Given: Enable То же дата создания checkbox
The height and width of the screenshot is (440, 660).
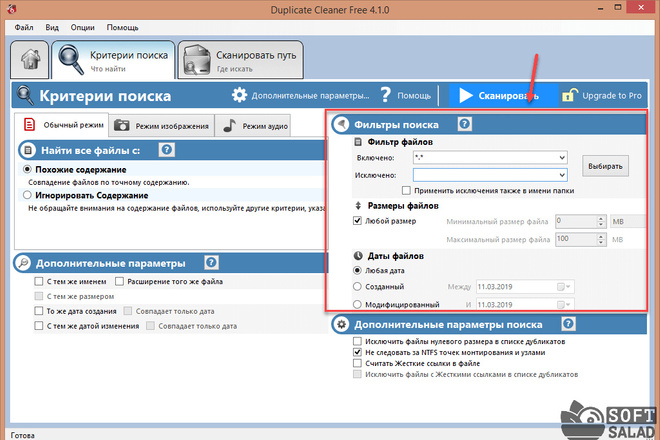Looking at the screenshot, I should pos(39,311).
